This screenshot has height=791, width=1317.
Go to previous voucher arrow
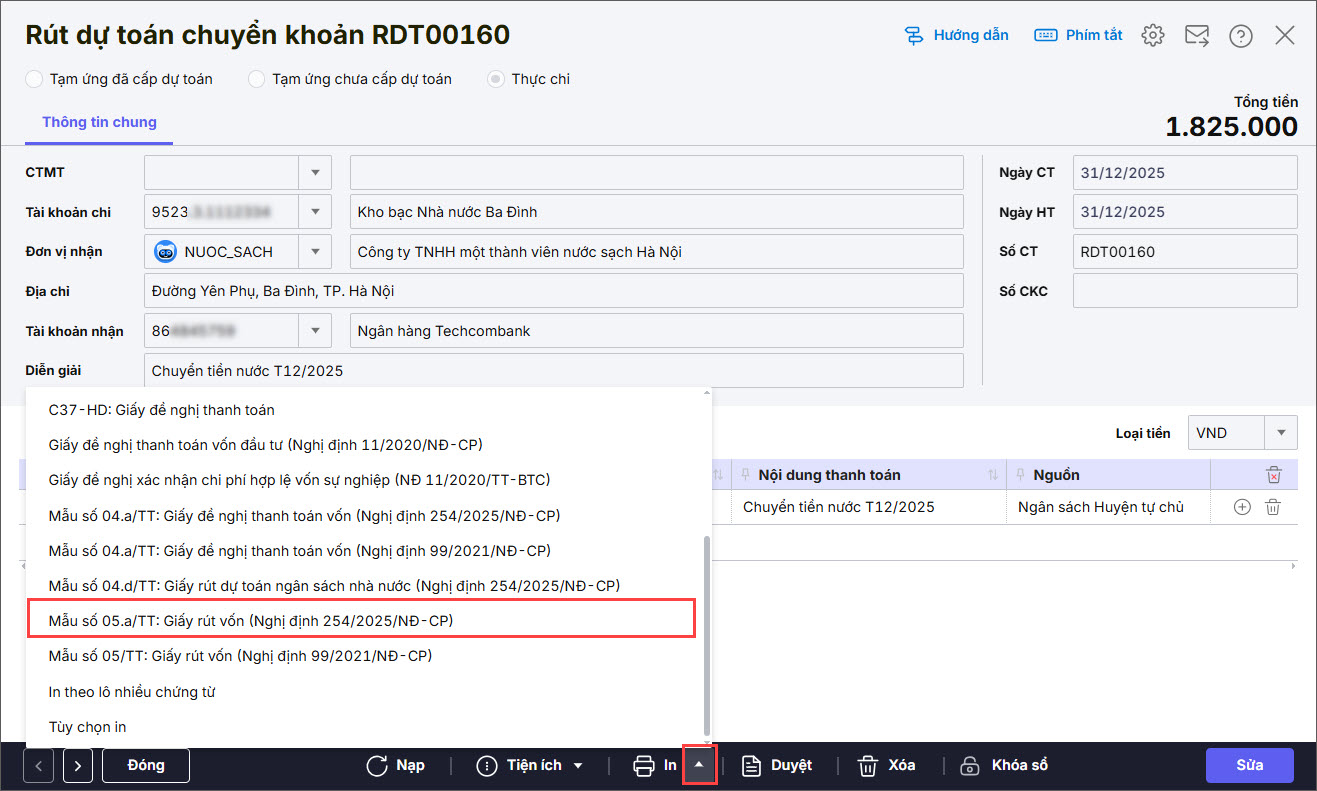[x=39, y=766]
